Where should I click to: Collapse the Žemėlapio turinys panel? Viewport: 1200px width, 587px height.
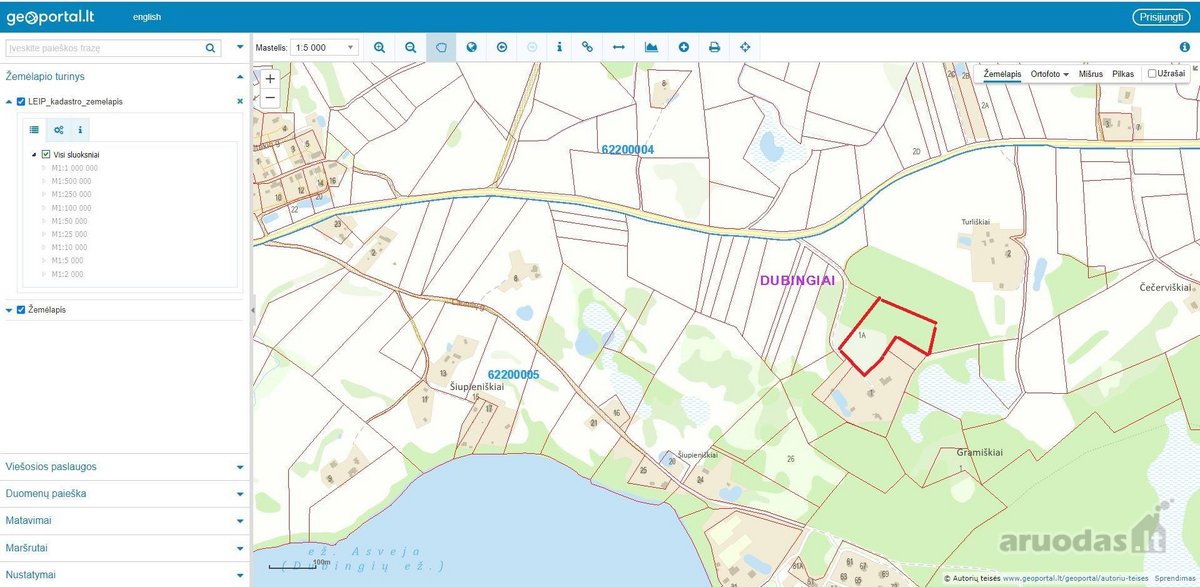(x=240, y=76)
